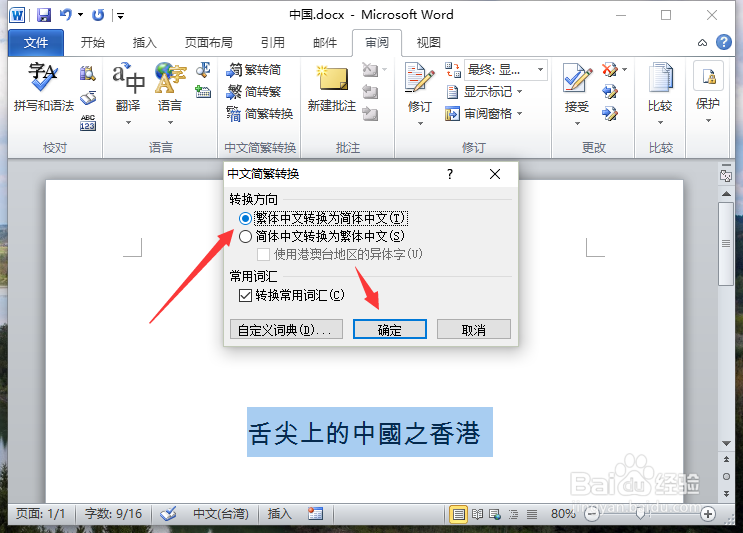Click the 语言 language globe icon
This screenshot has width=743, height=533.
point(170,78)
